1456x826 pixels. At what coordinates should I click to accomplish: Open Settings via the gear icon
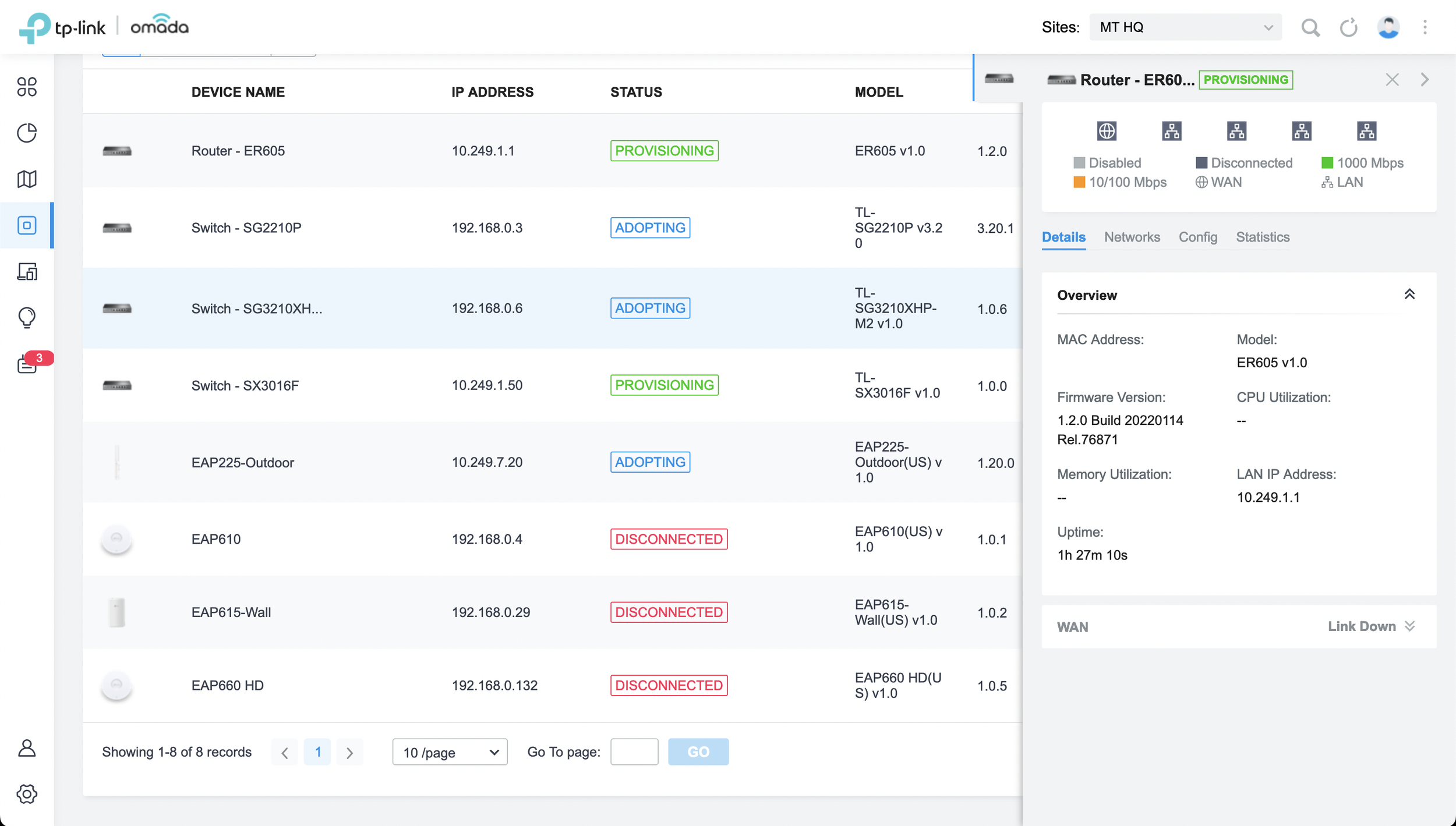27,794
